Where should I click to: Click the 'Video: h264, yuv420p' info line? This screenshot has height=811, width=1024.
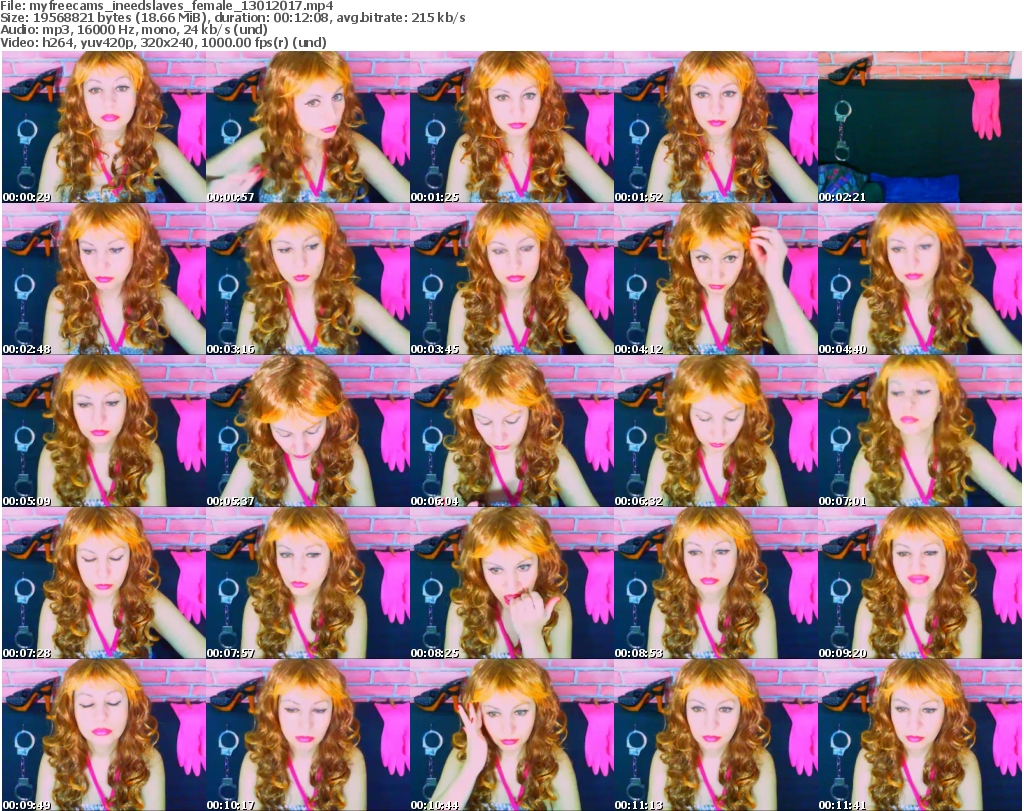(163, 42)
